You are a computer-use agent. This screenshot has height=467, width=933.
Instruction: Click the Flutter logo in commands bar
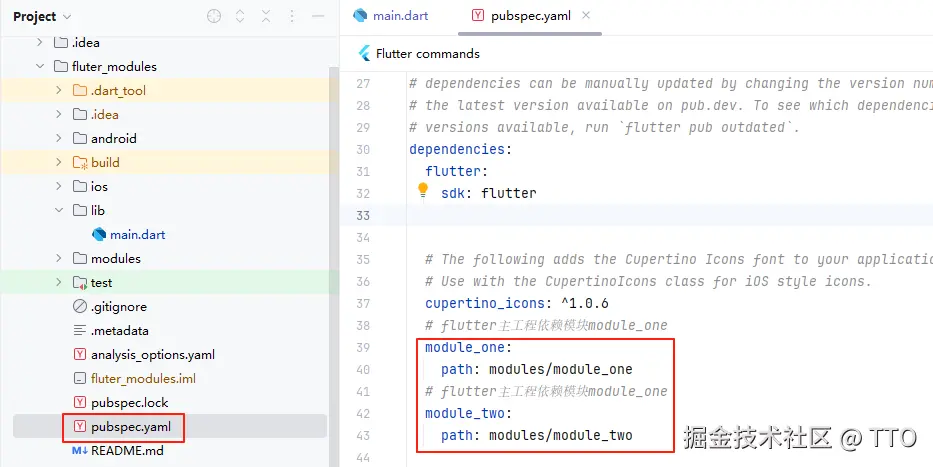pyautogui.click(x=364, y=54)
